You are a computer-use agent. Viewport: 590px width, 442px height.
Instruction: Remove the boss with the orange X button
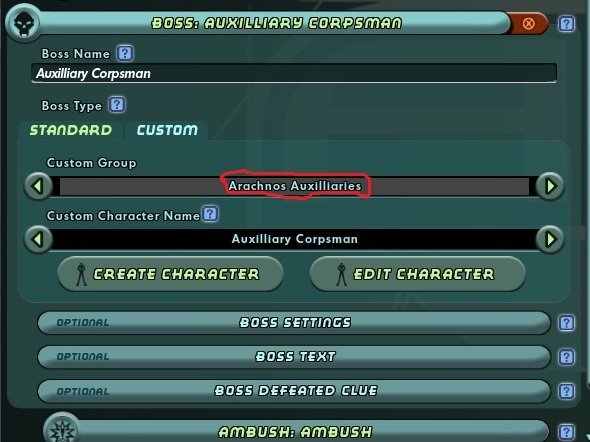pos(528,24)
